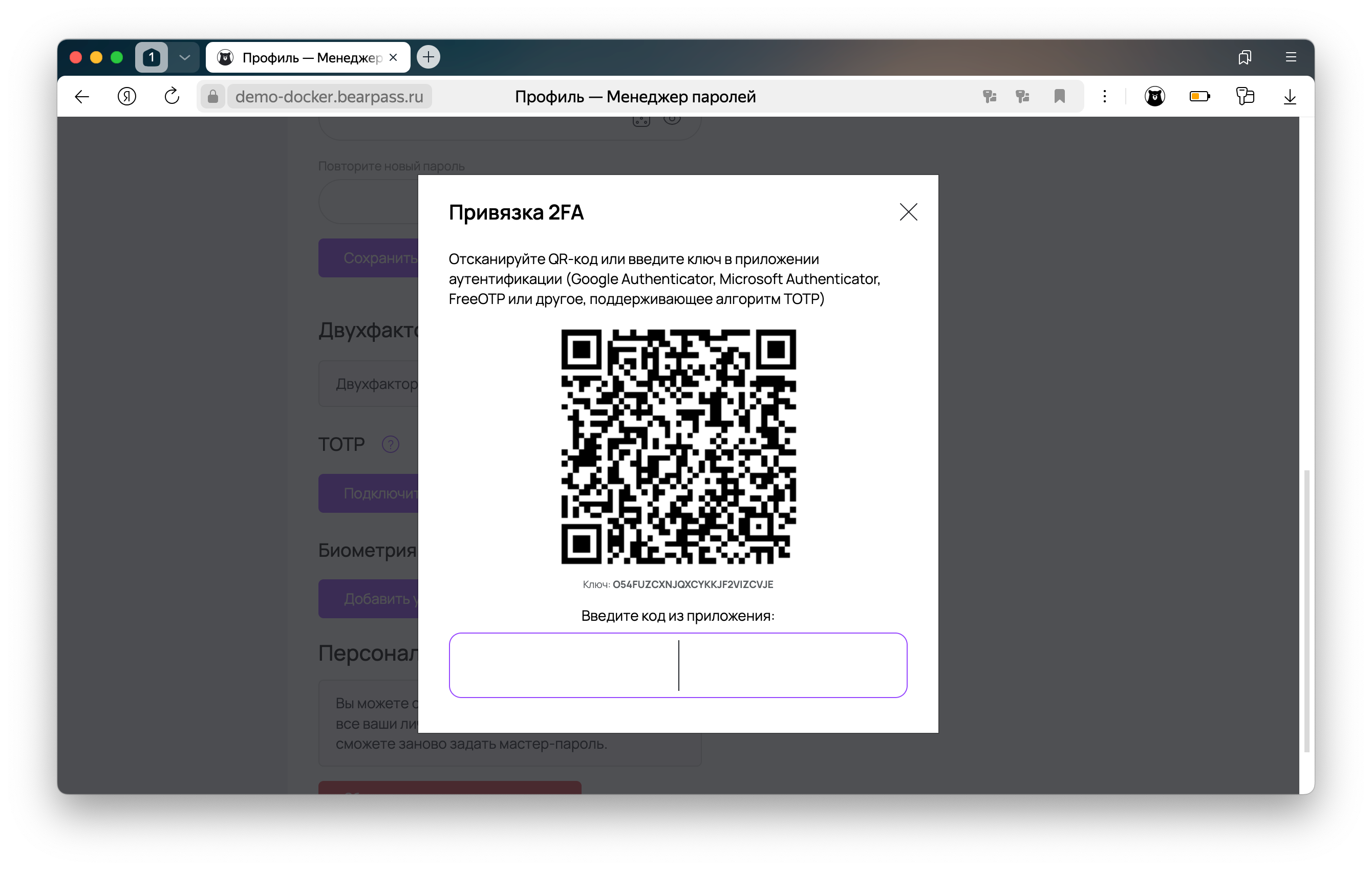Click the bookmark icon in address bar

[x=1059, y=96]
